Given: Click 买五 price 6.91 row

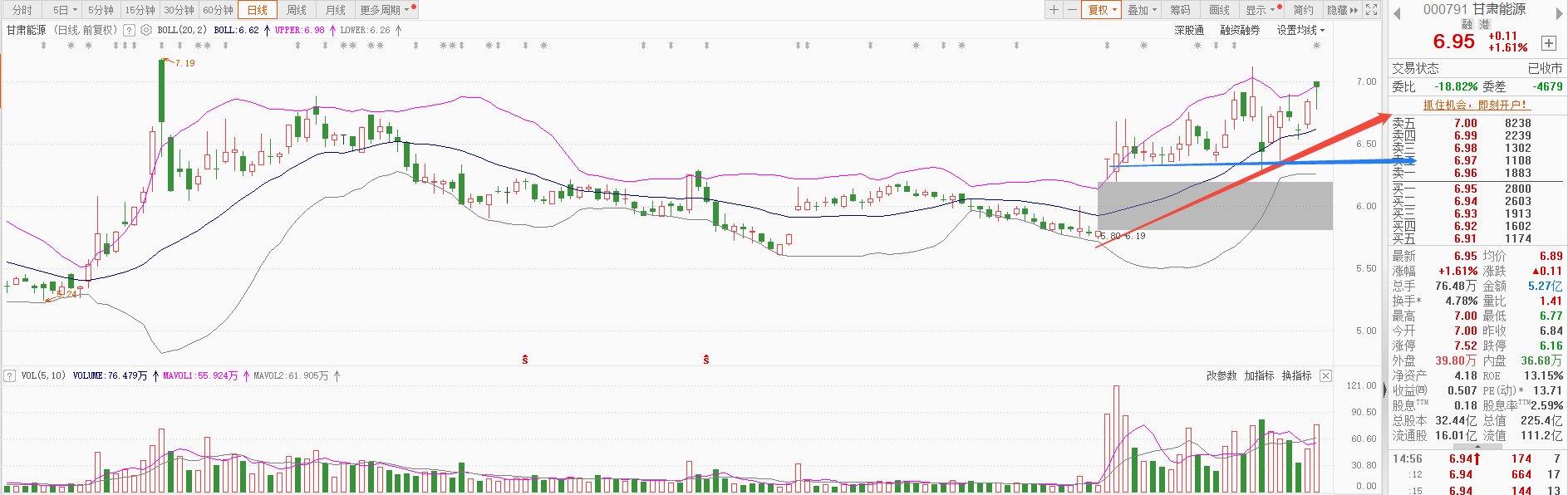Looking at the screenshot, I should pos(1477,238).
